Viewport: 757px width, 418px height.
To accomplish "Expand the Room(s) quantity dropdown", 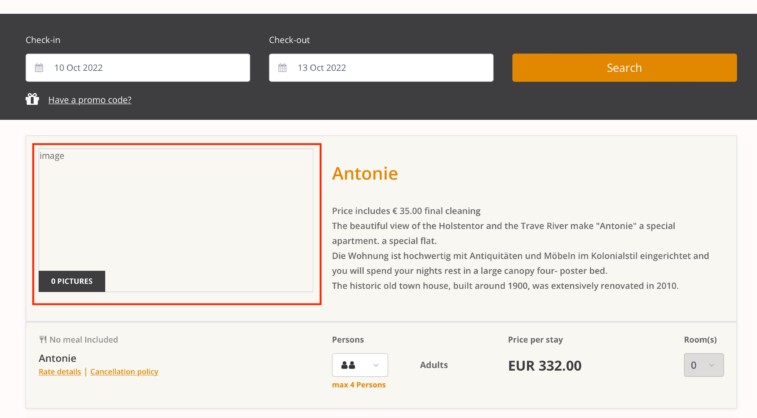I will click(x=703, y=365).
